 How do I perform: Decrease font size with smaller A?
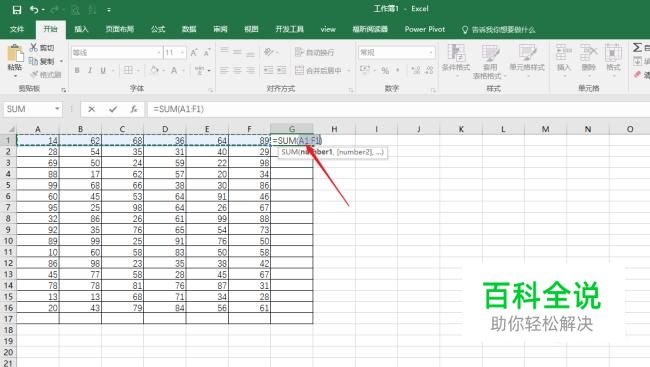(206, 53)
